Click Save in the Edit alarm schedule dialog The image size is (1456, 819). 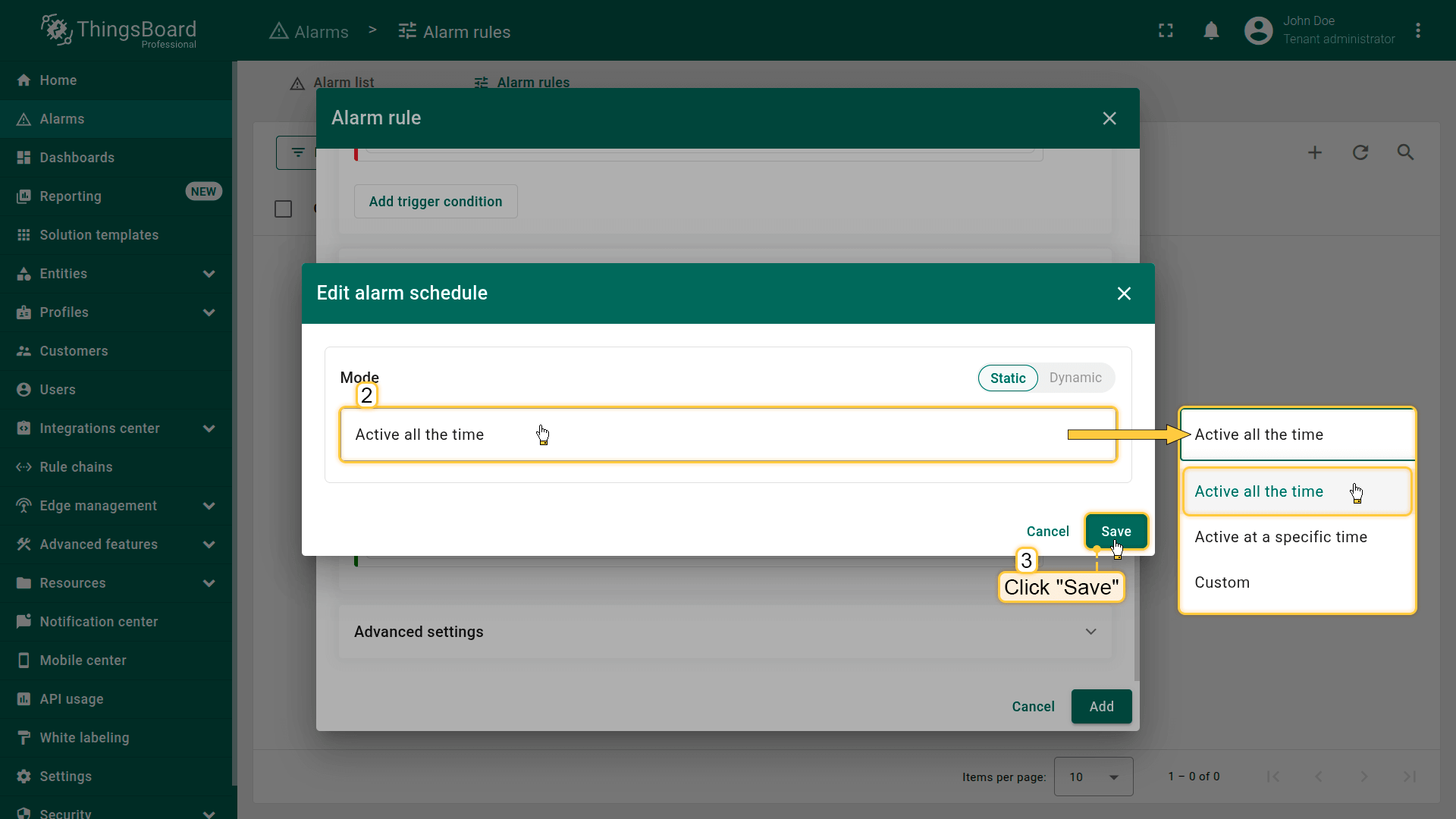click(x=1115, y=531)
